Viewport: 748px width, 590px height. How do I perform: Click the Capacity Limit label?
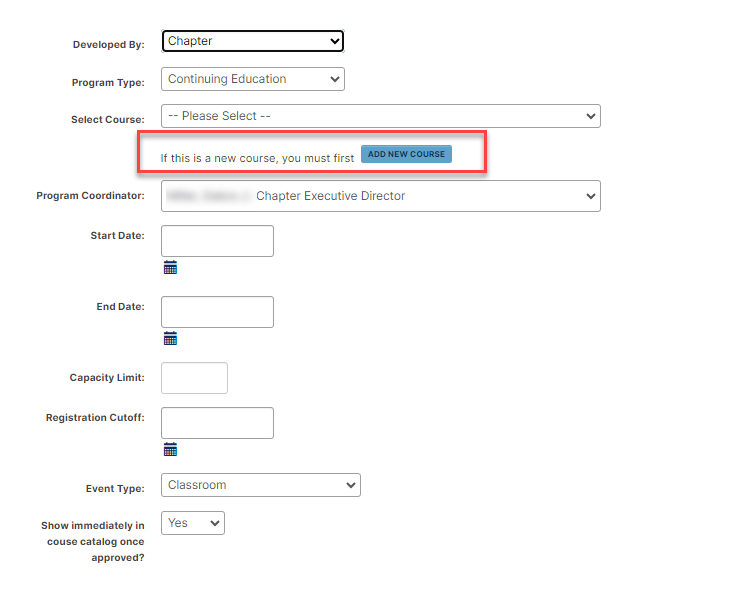pos(107,377)
